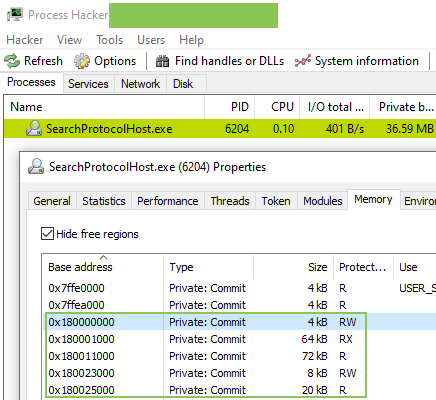Sort memory list by Base address header
This screenshot has height=400, width=436.
pyautogui.click(x=103, y=267)
